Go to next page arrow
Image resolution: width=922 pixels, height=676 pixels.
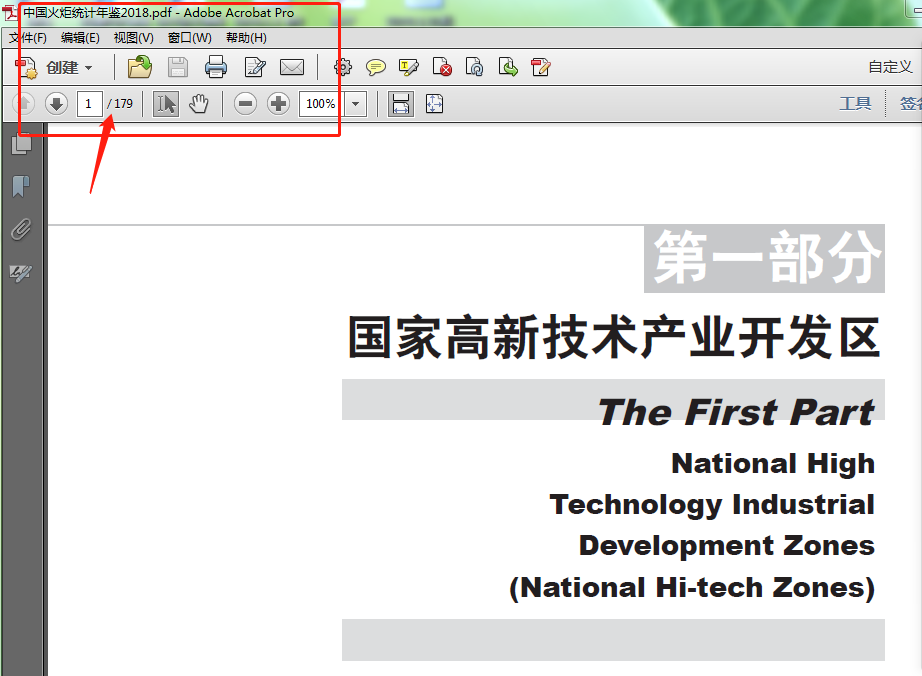coord(56,104)
